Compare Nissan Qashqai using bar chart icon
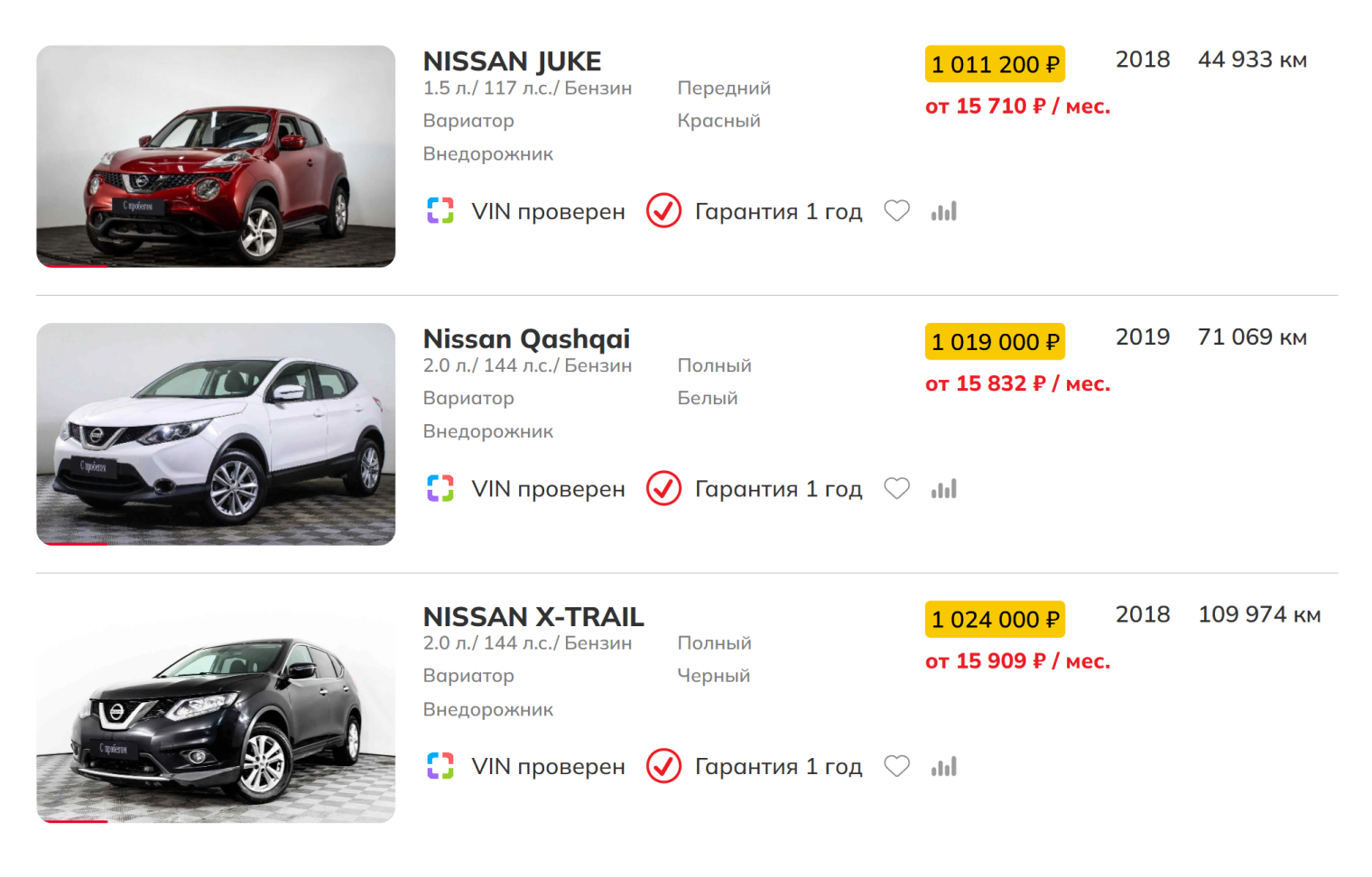Screen dimensions: 1372x877 944,489
